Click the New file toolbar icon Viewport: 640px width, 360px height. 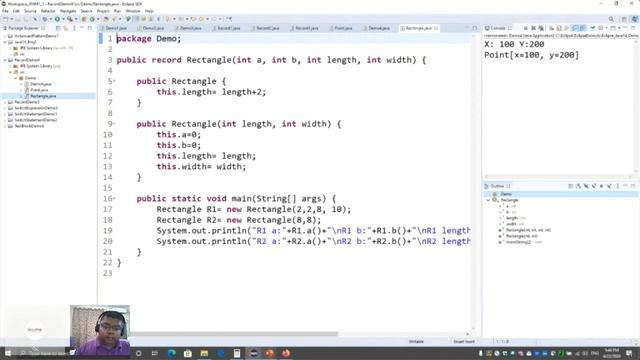click(x=5, y=19)
